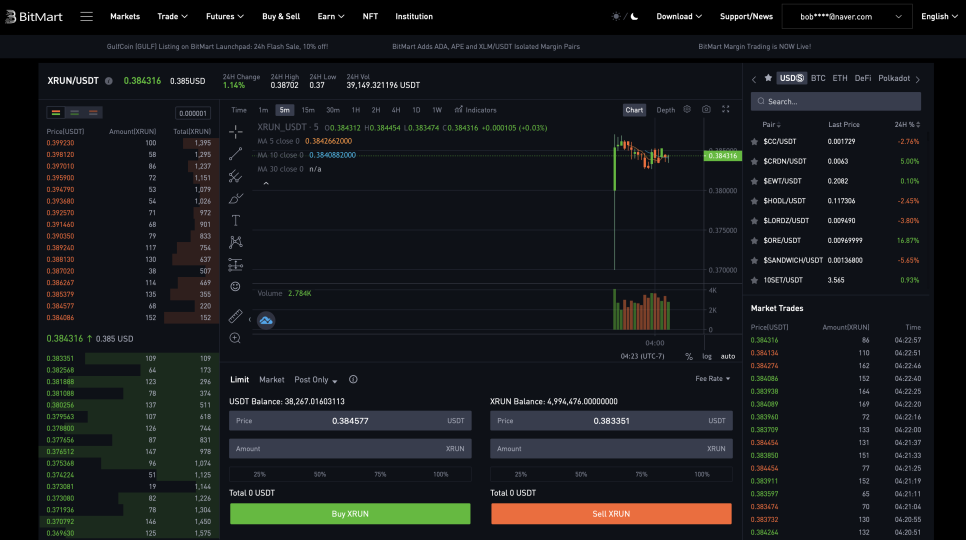This screenshot has height=540, width=966.
Task: Click the Buy XRUN button
Action: [350, 514]
